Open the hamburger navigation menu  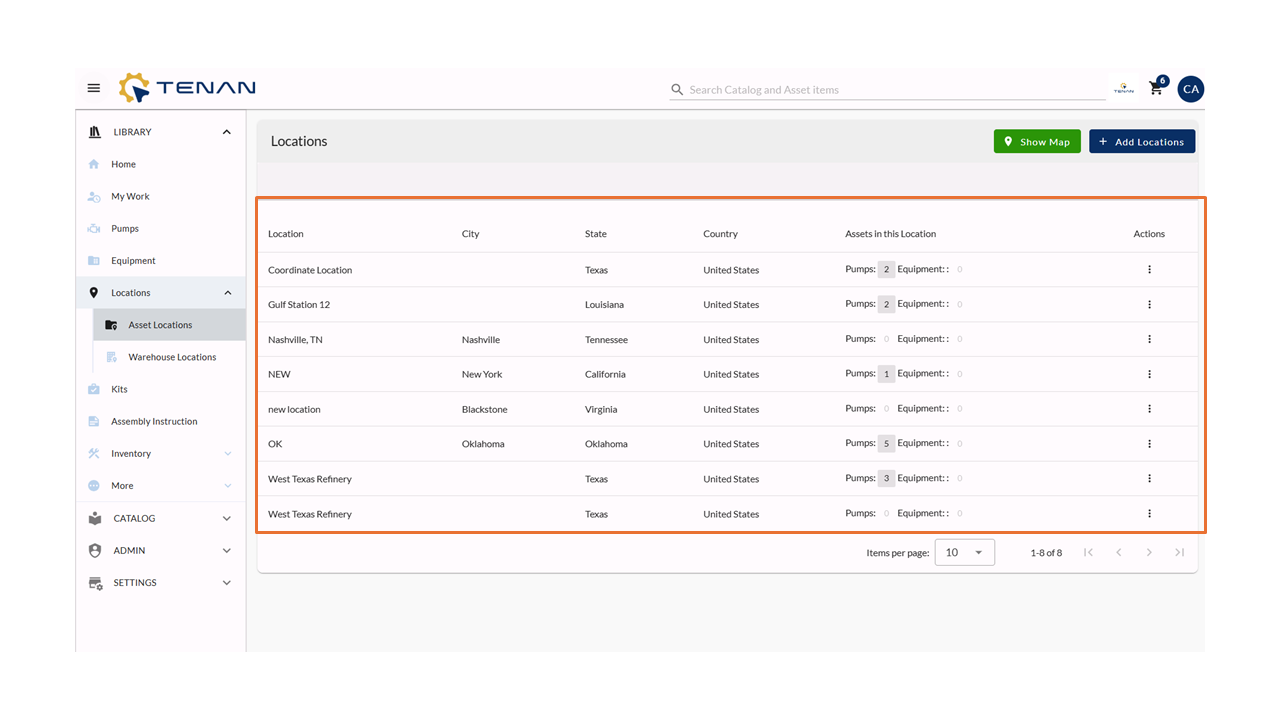94,88
